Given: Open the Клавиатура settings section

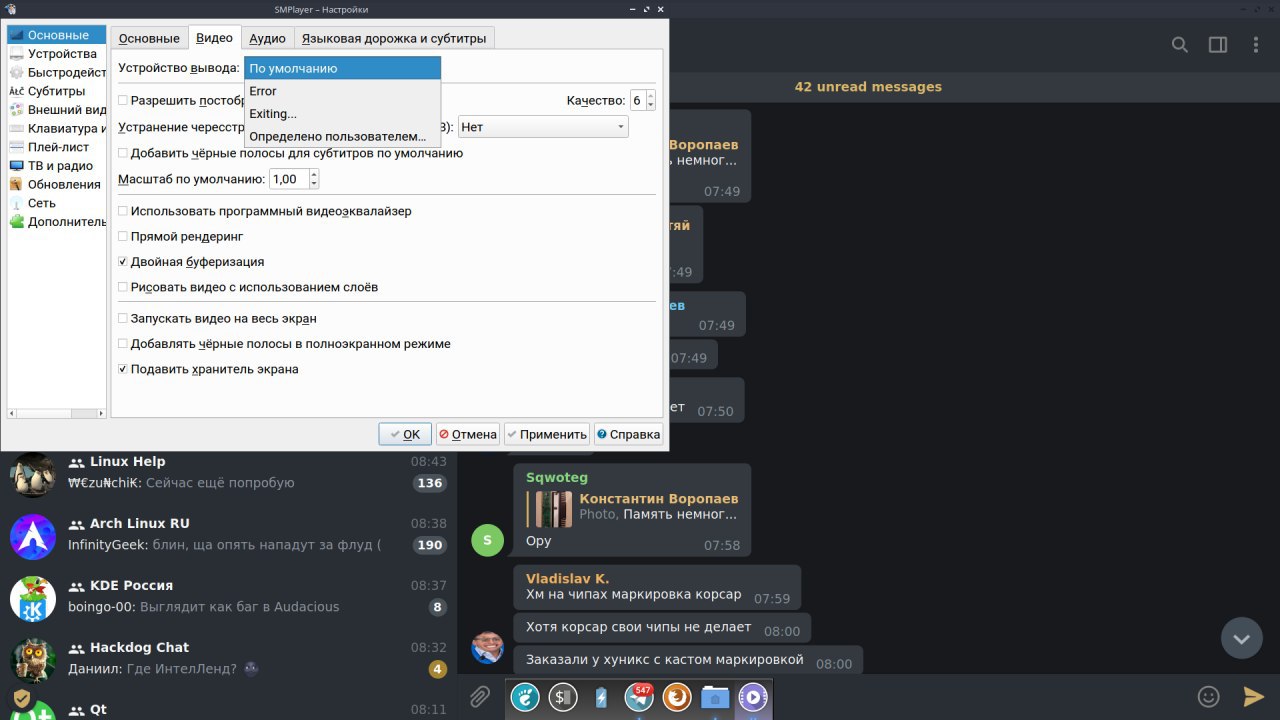Looking at the screenshot, I should tap(57, 128).
